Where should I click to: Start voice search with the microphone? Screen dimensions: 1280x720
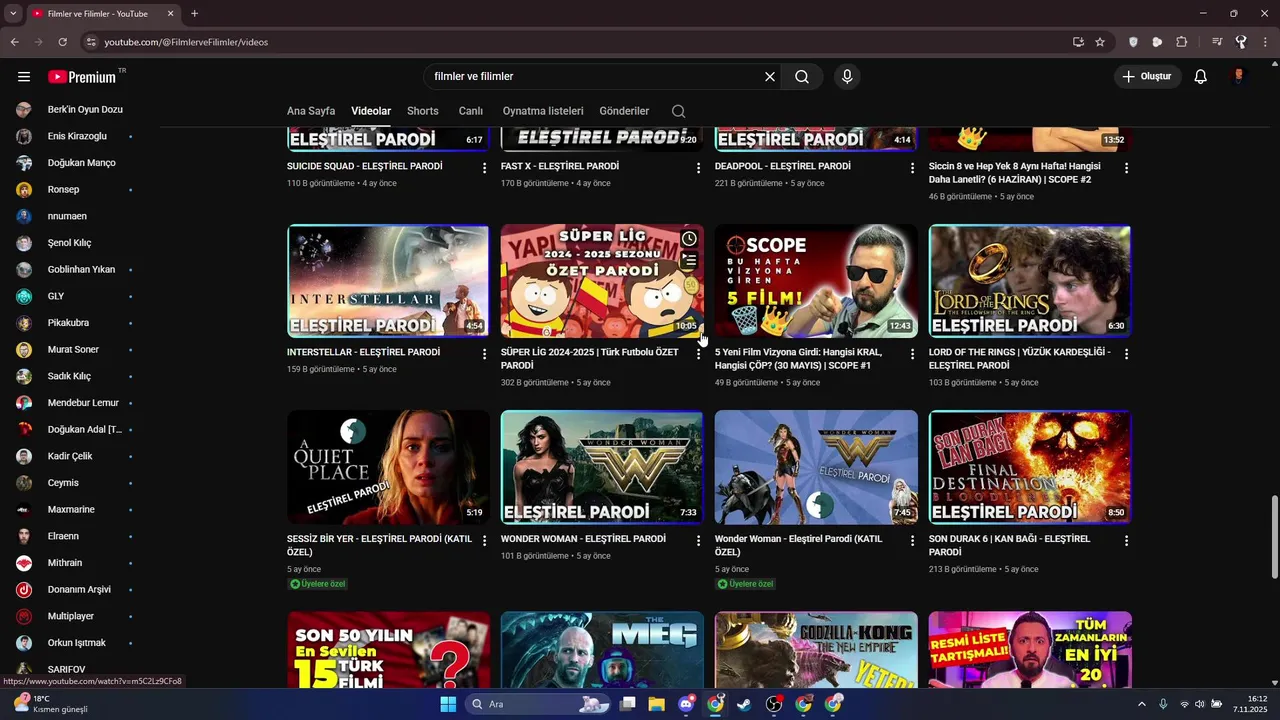click(x=847, y=77)
